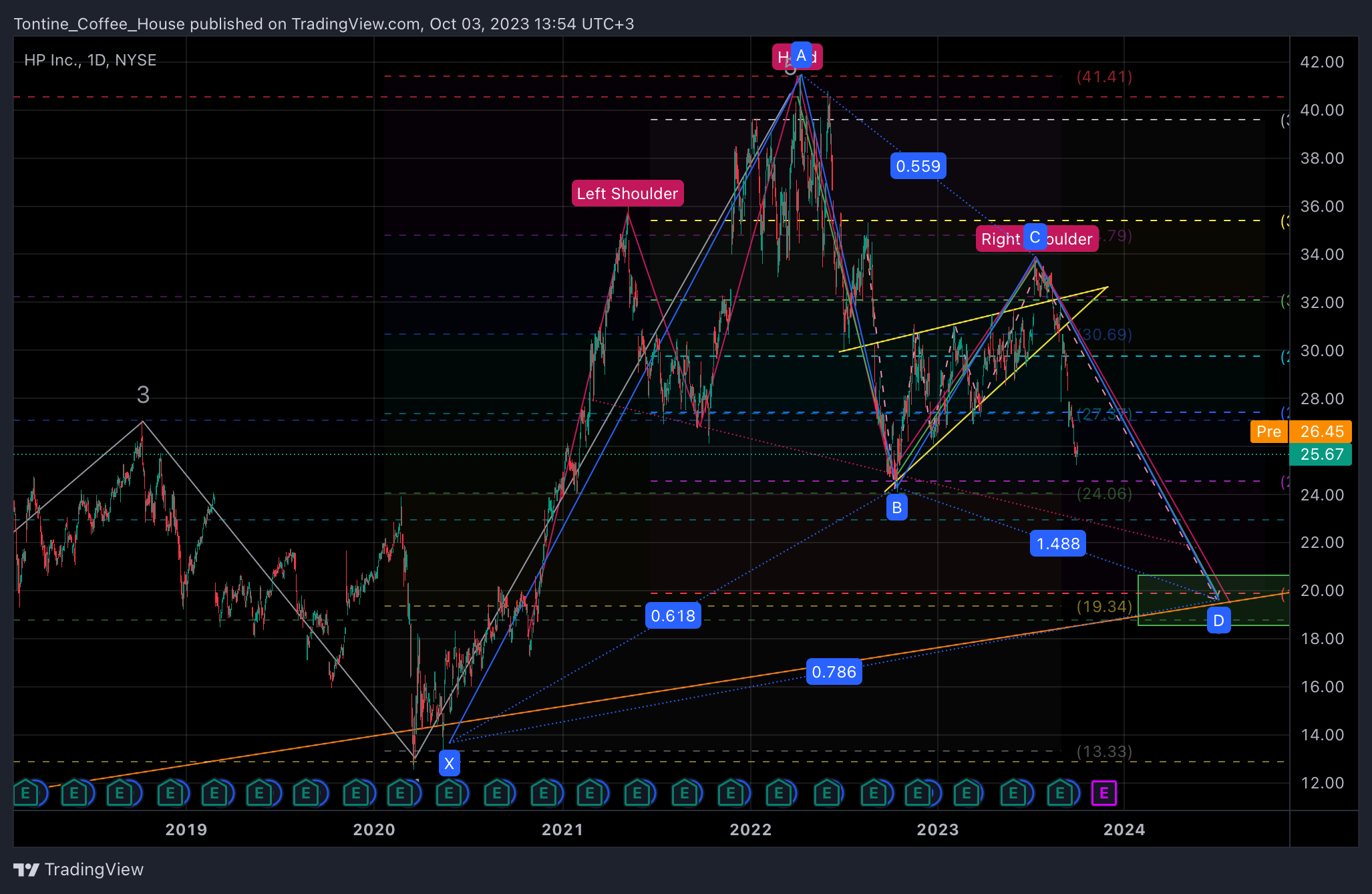Click the blue X point marker
1372x894 pixels.
tap(449, 763)
